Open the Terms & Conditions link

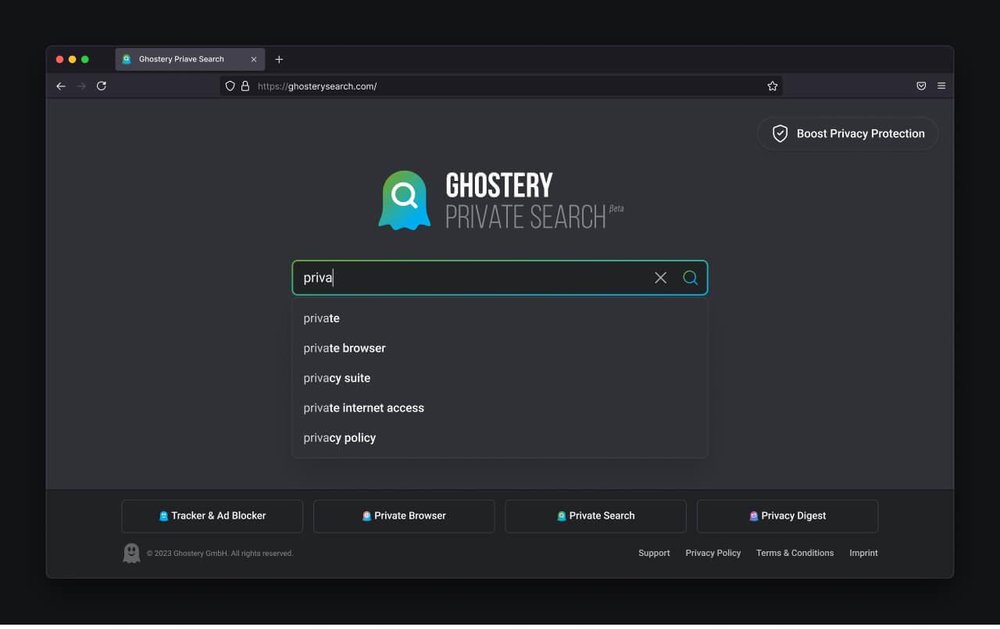pos(795,553)
